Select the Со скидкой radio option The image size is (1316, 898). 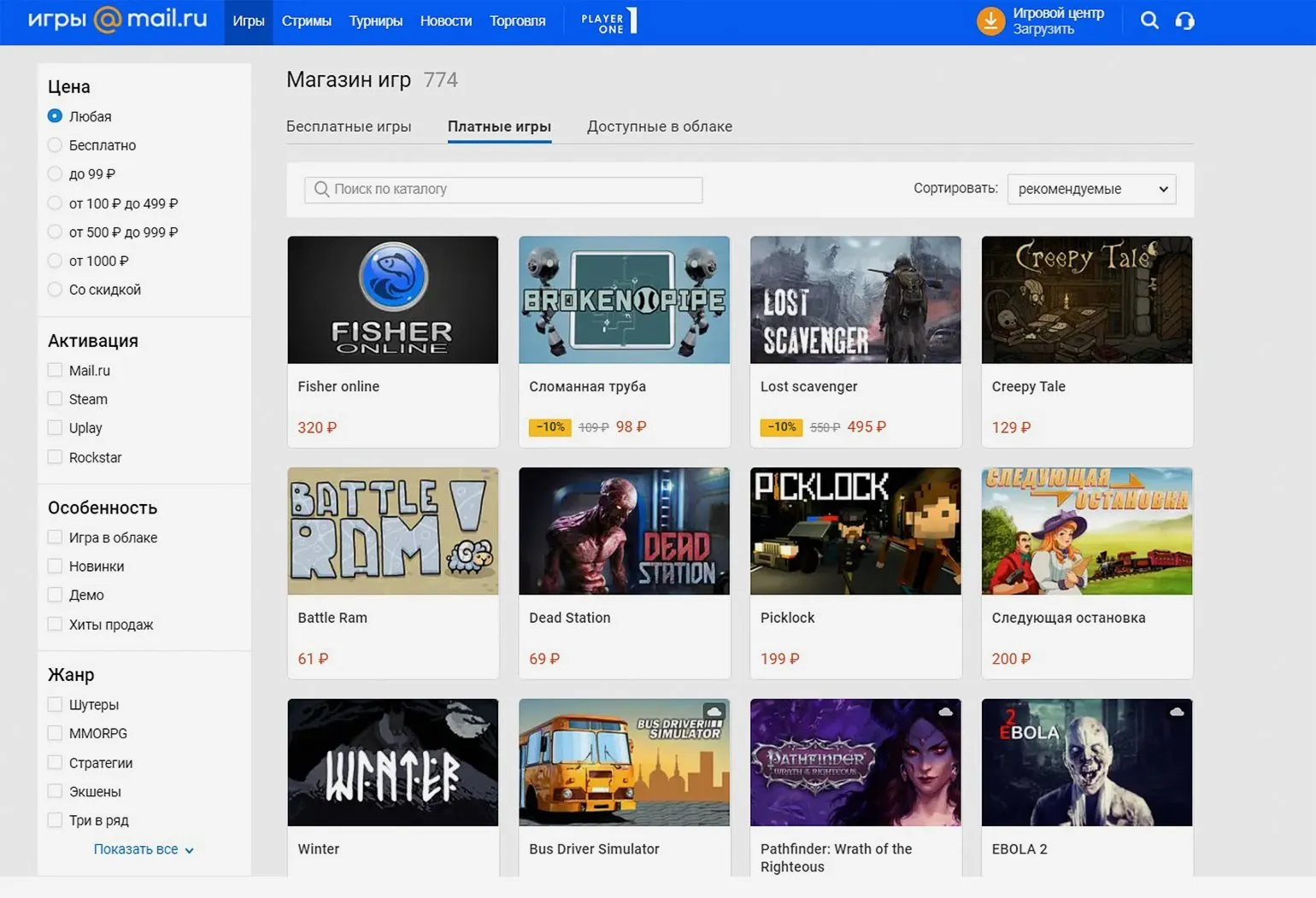pos(56,290)
